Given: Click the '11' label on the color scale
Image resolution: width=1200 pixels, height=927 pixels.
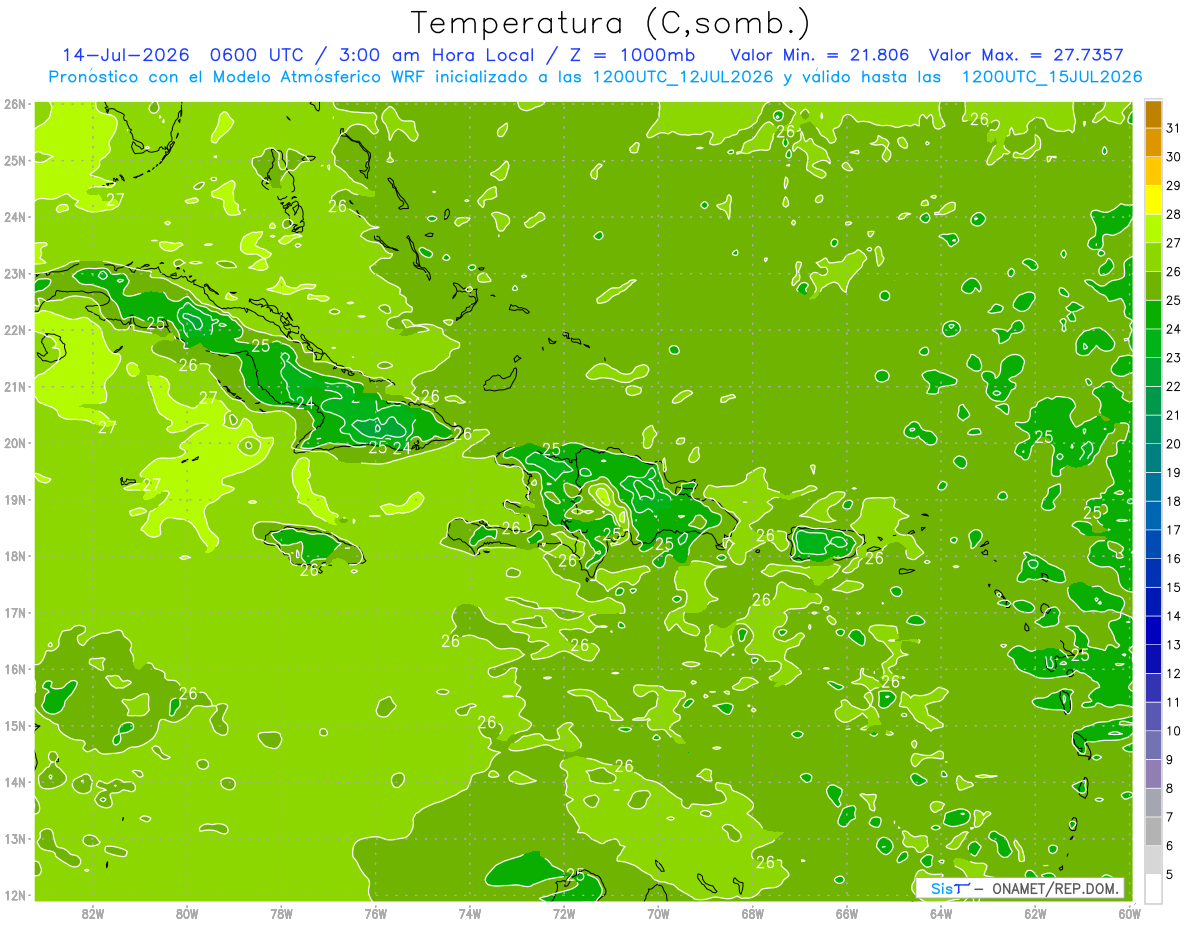Looking at the screenshot, I should 1173,702.
